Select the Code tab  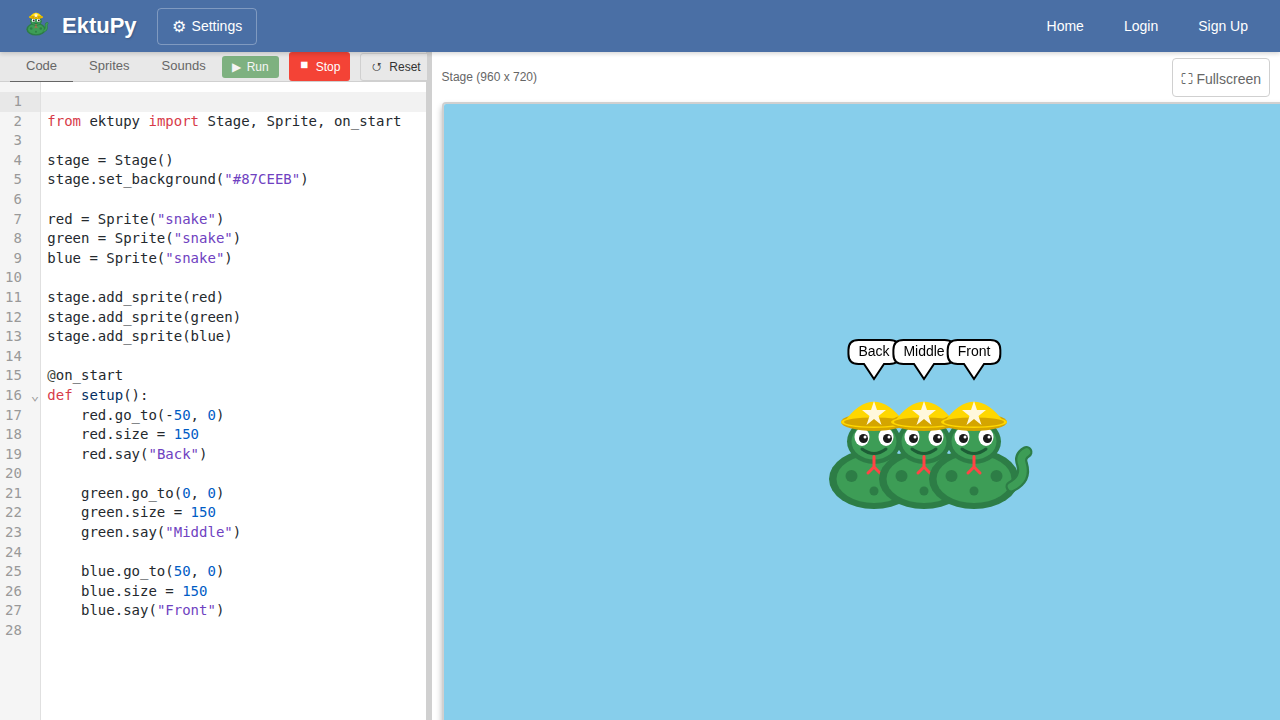coord(41,66)
